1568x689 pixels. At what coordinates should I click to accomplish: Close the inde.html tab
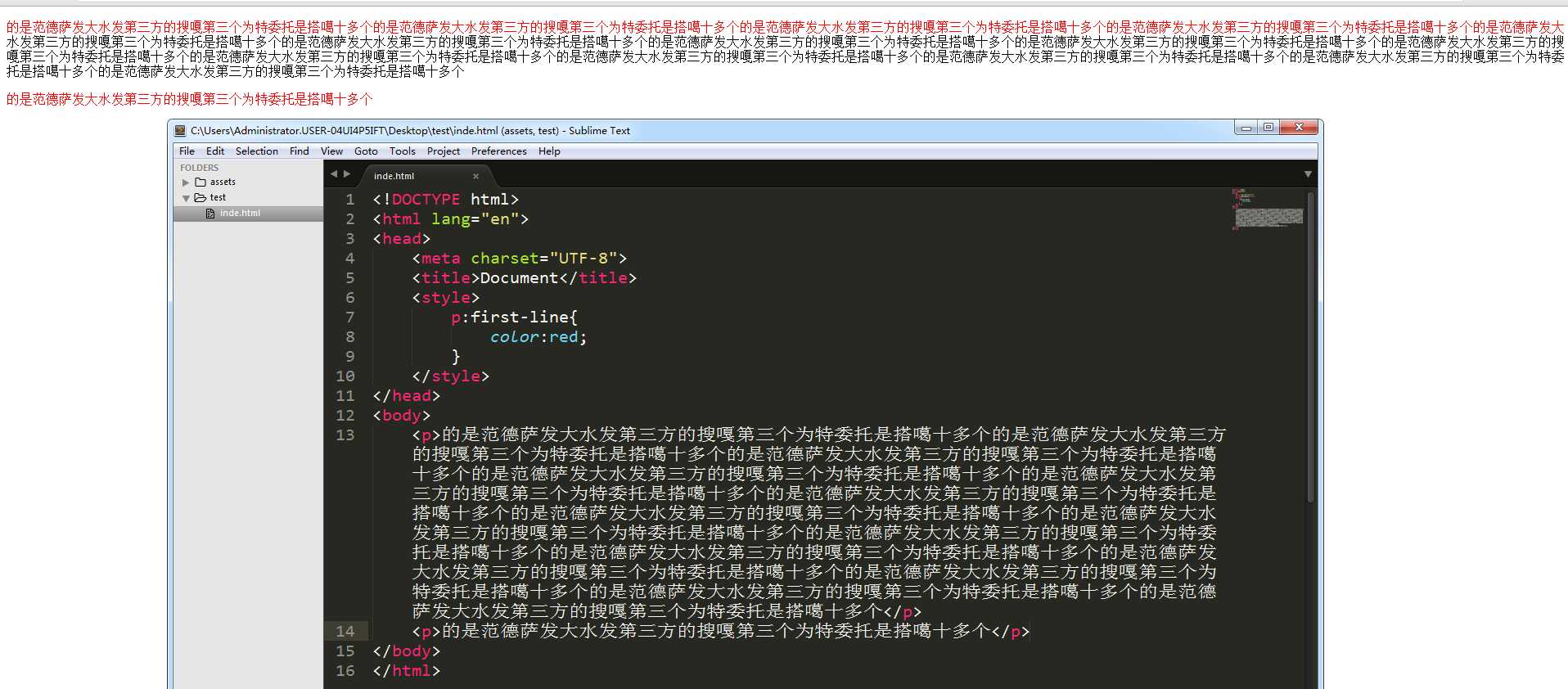pos(475,176)
